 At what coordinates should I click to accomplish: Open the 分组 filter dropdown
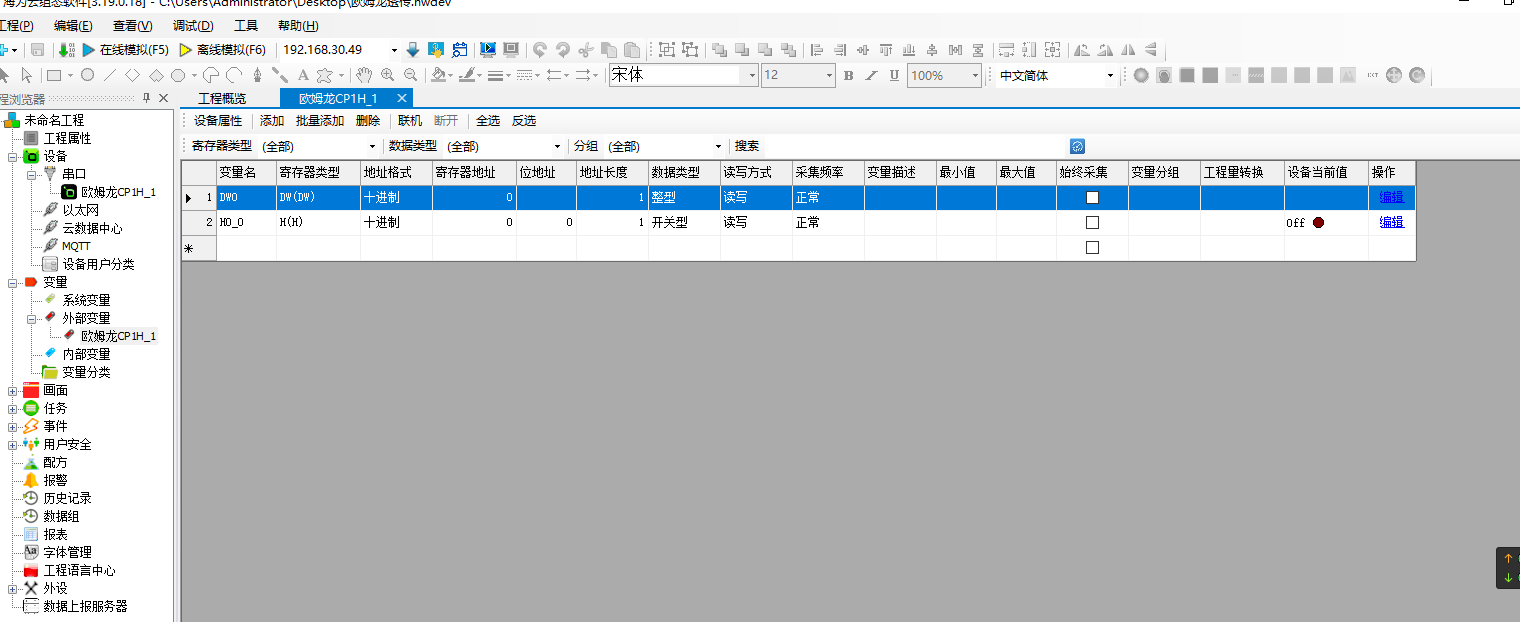(718, 146)
